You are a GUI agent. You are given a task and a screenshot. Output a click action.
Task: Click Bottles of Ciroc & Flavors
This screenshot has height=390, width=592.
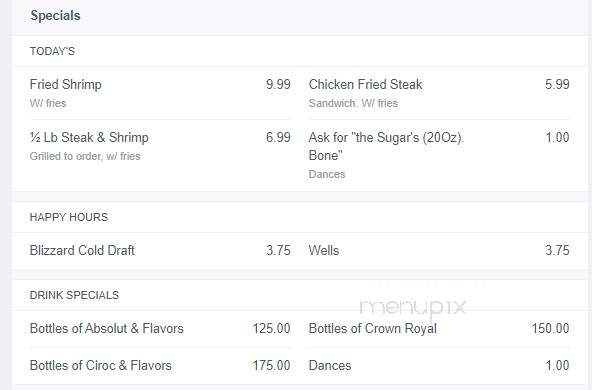click(100, 365)
